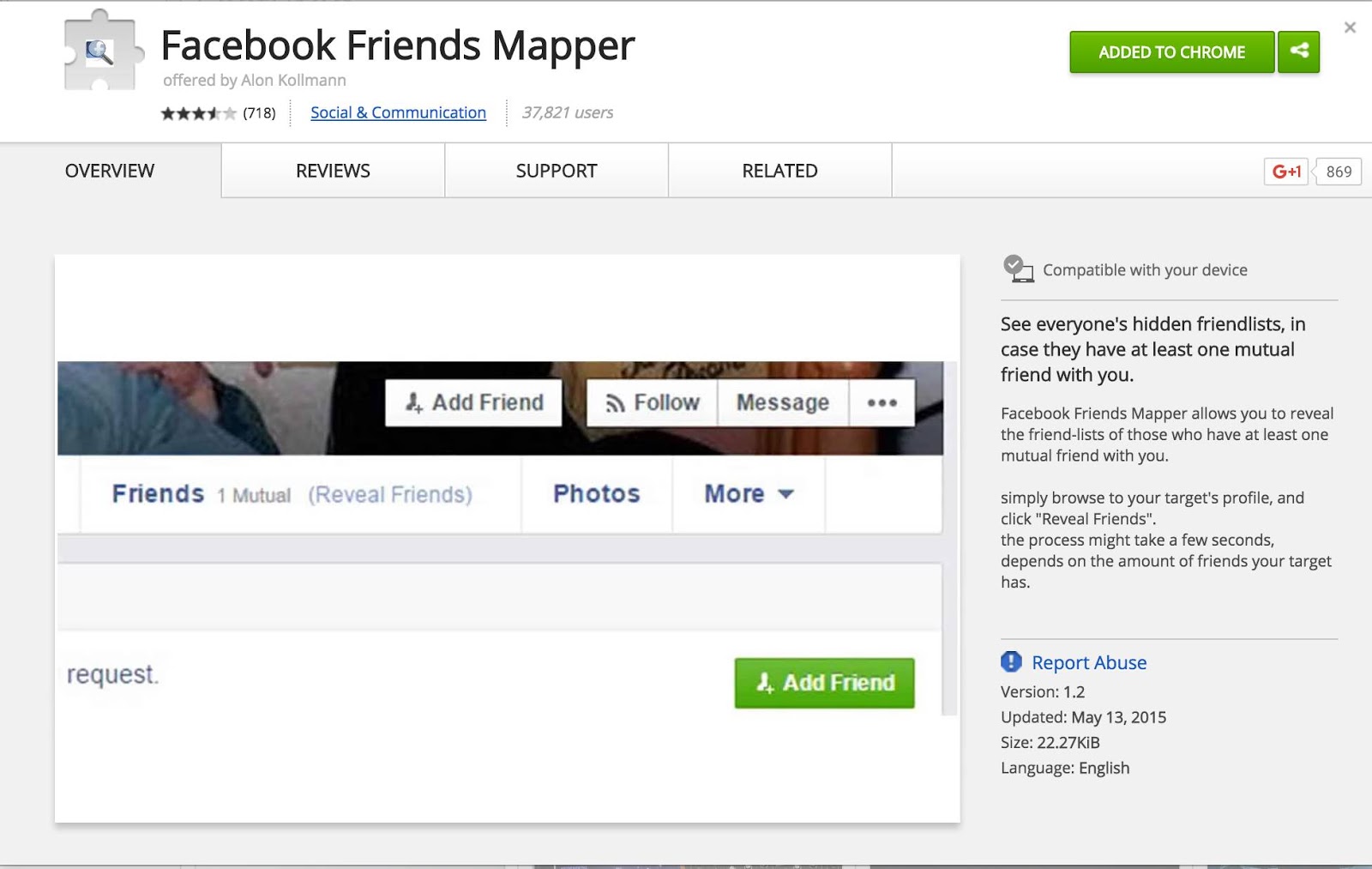Screen dimensions: 1372x869
Task: Click the green share icon button
Action: [x=1298, y=52]
